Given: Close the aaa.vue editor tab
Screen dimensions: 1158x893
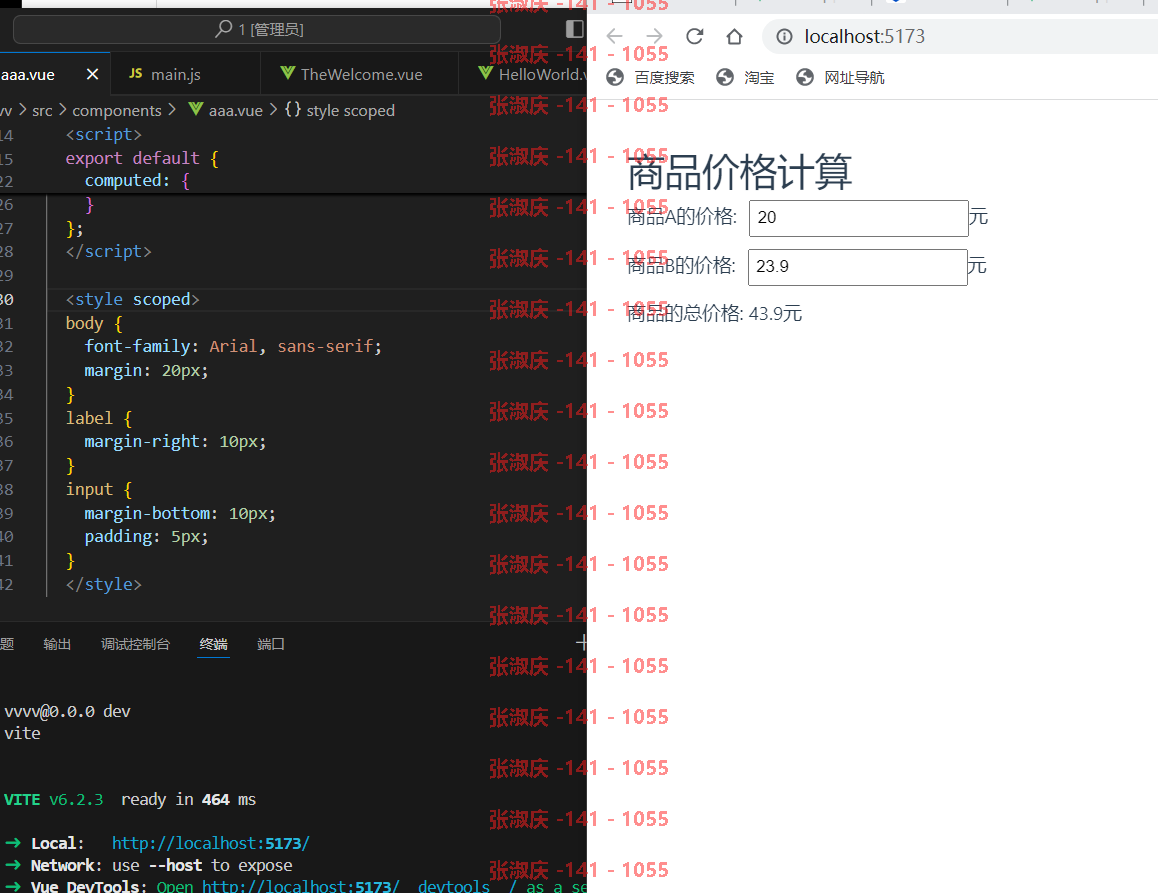Looking at the screenshot, I should click(92, 75).
